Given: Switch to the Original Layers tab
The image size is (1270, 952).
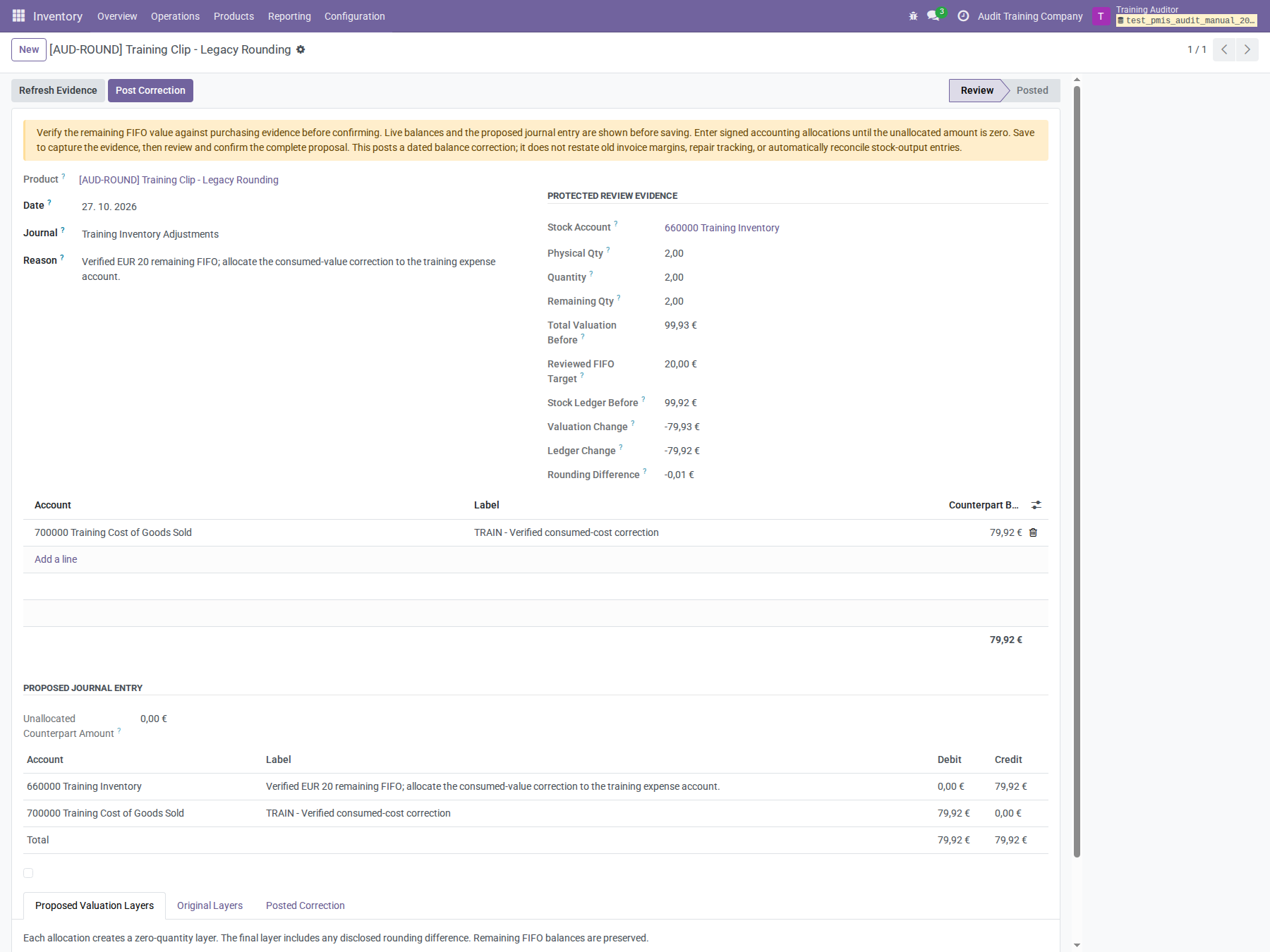Looking at the screenshot, I should [x=210, y=905].
